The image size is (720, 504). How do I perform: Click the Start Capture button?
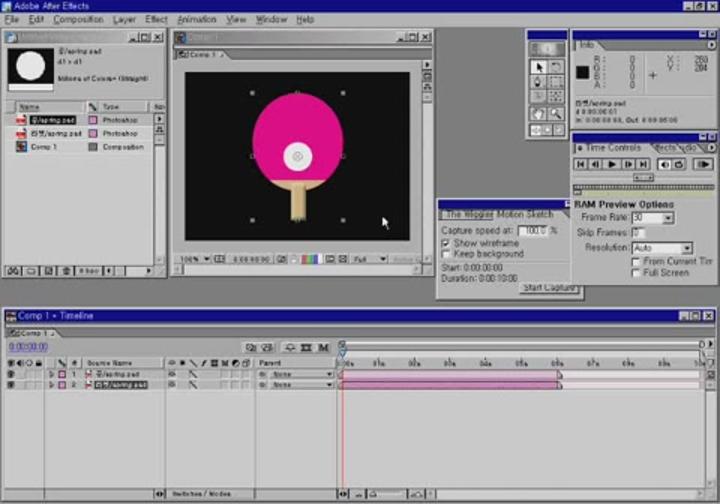point(549,288)
